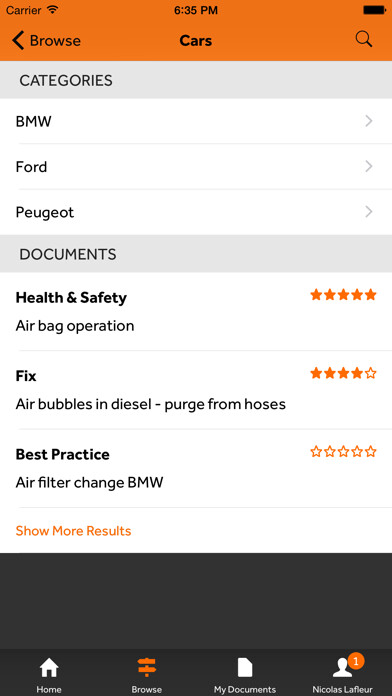Go back via the Browse label
392x696 pixels.
click(x=55, y=41)
